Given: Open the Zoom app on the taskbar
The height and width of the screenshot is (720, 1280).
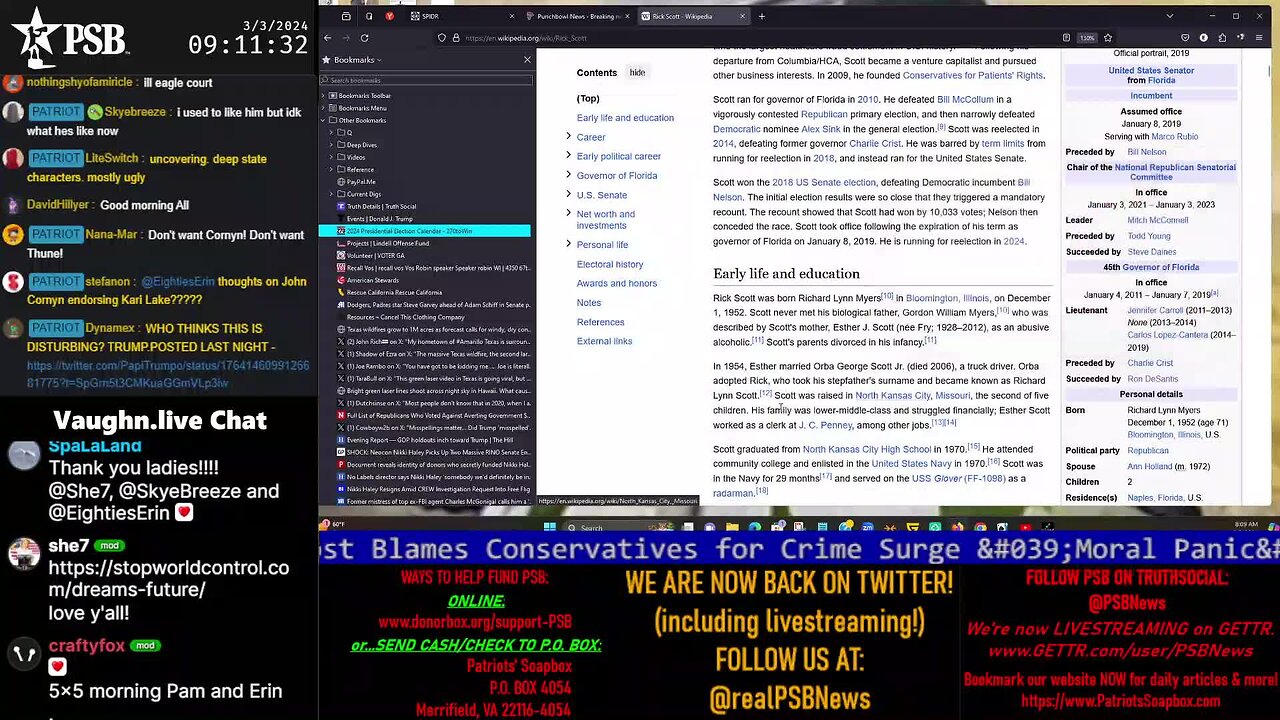Looking at the screenshot, I should tap(867, 527).
